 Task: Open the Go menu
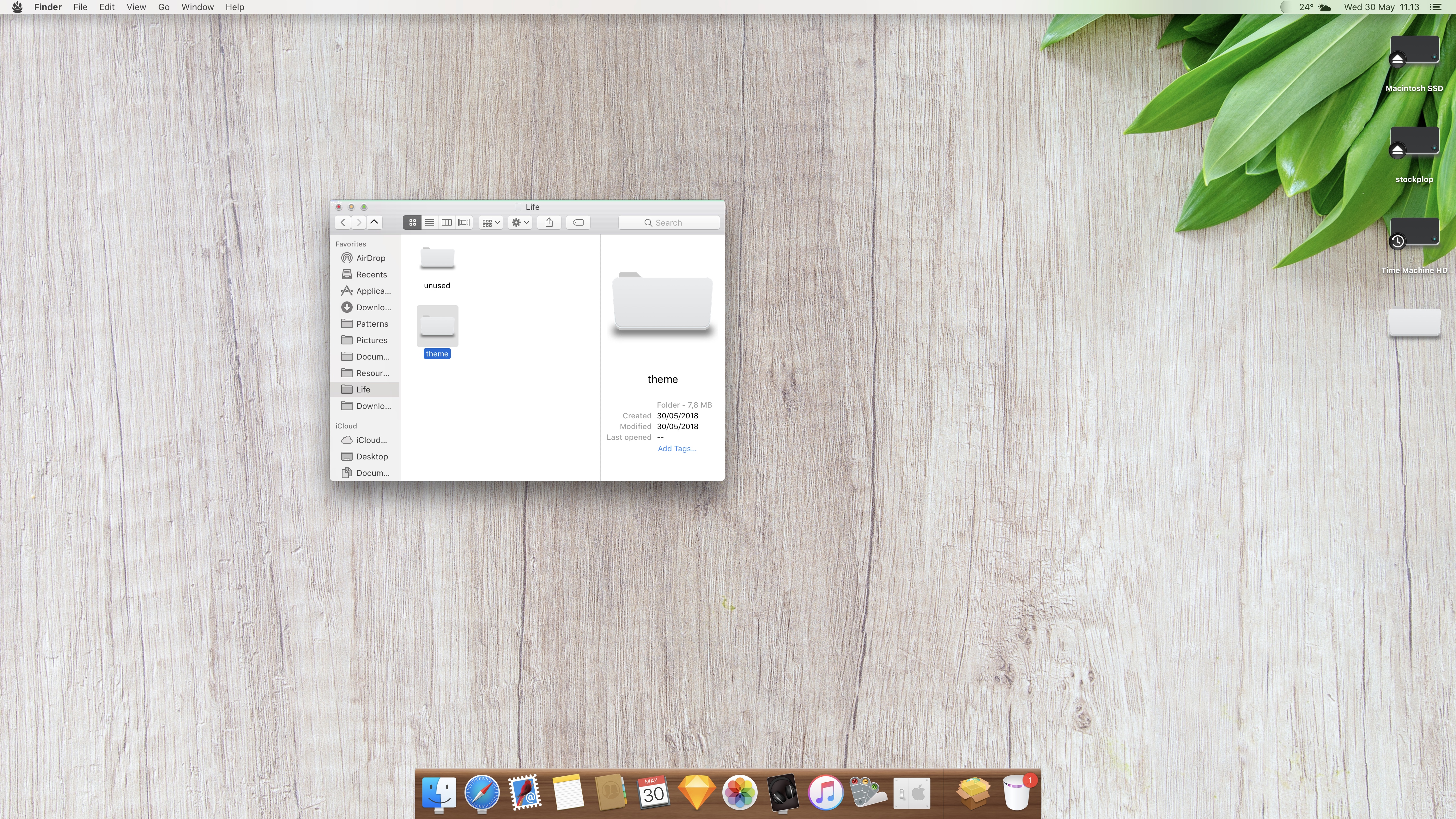point(164,7)
